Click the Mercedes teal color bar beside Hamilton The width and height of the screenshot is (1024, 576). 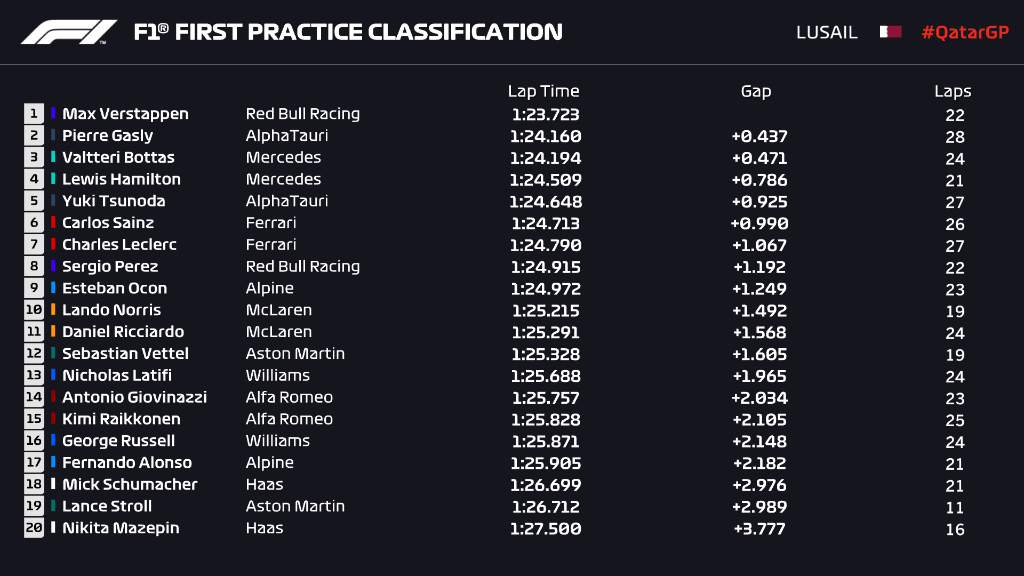[x=54, y=179]
